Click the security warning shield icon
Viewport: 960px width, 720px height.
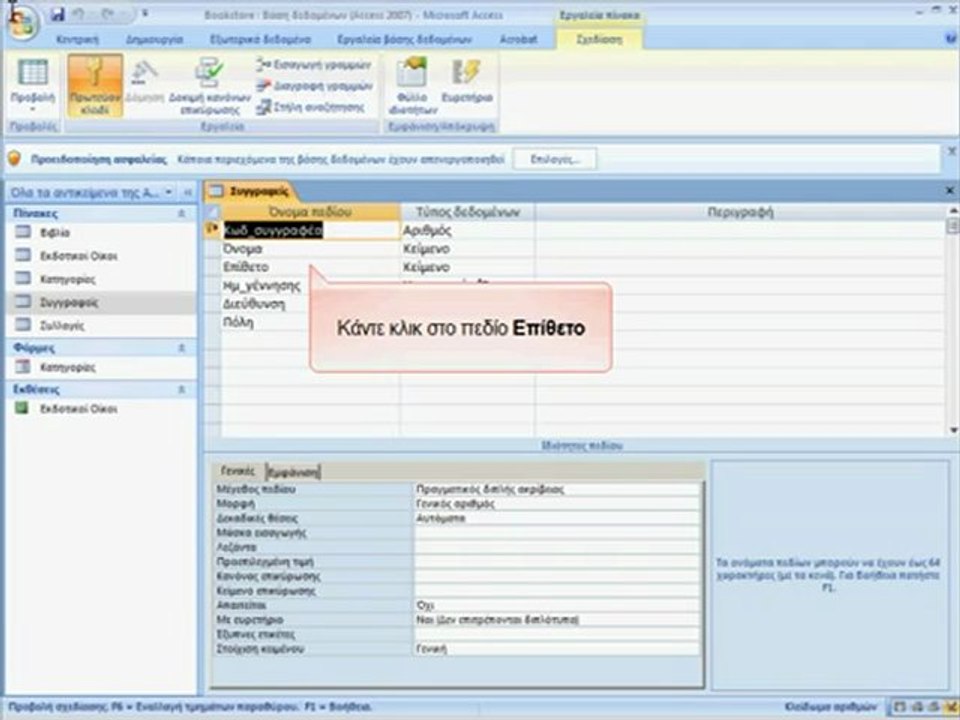click(x=14, y=159)
